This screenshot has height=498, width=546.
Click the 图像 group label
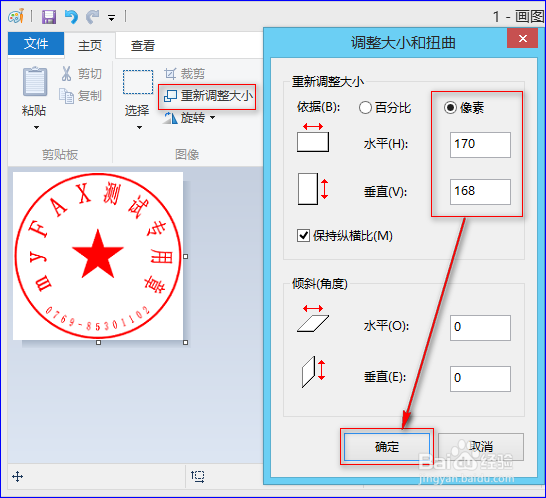pyautogui.click(x=187, y=154)
